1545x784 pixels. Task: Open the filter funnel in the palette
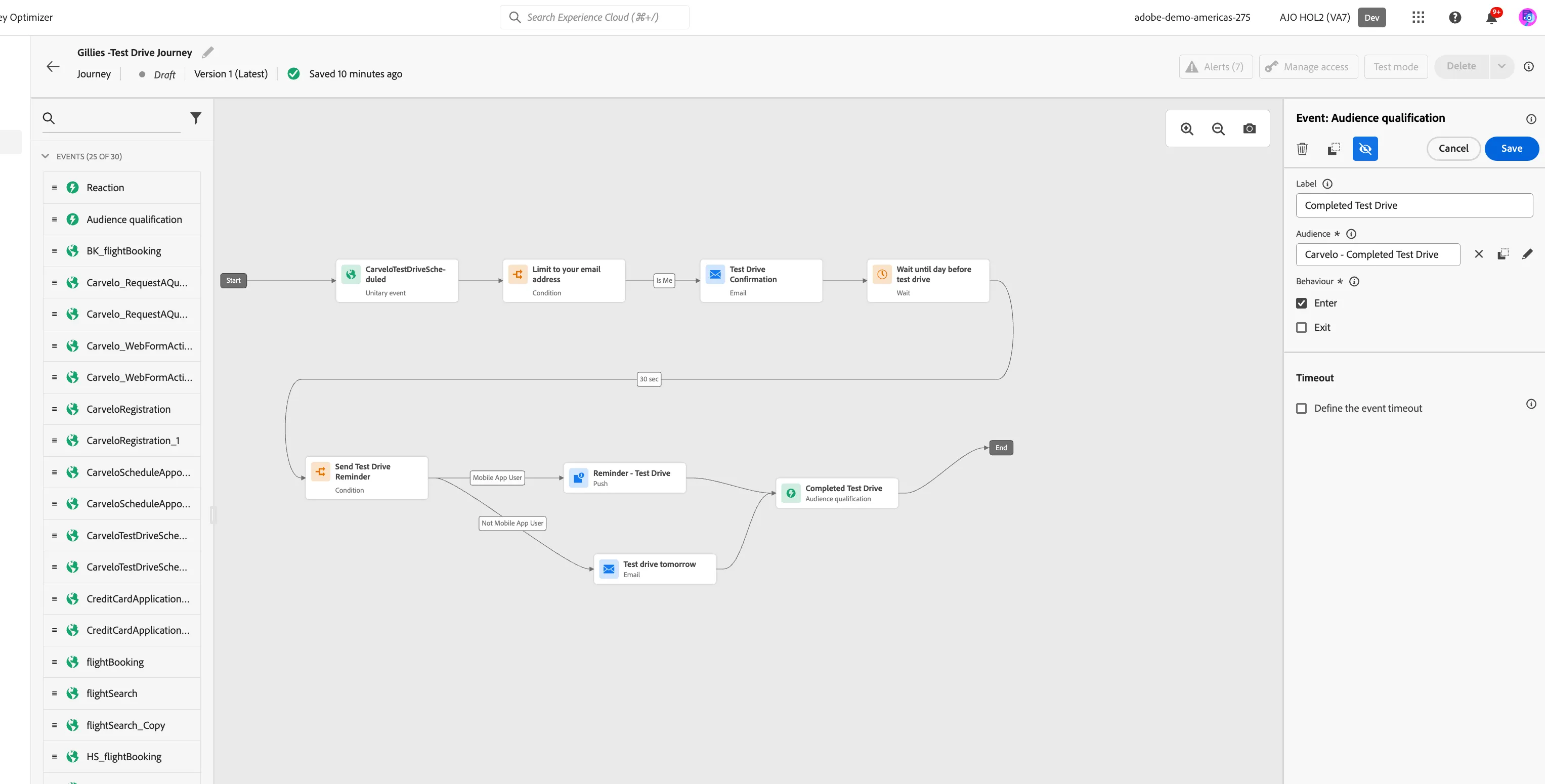[195, 118]
